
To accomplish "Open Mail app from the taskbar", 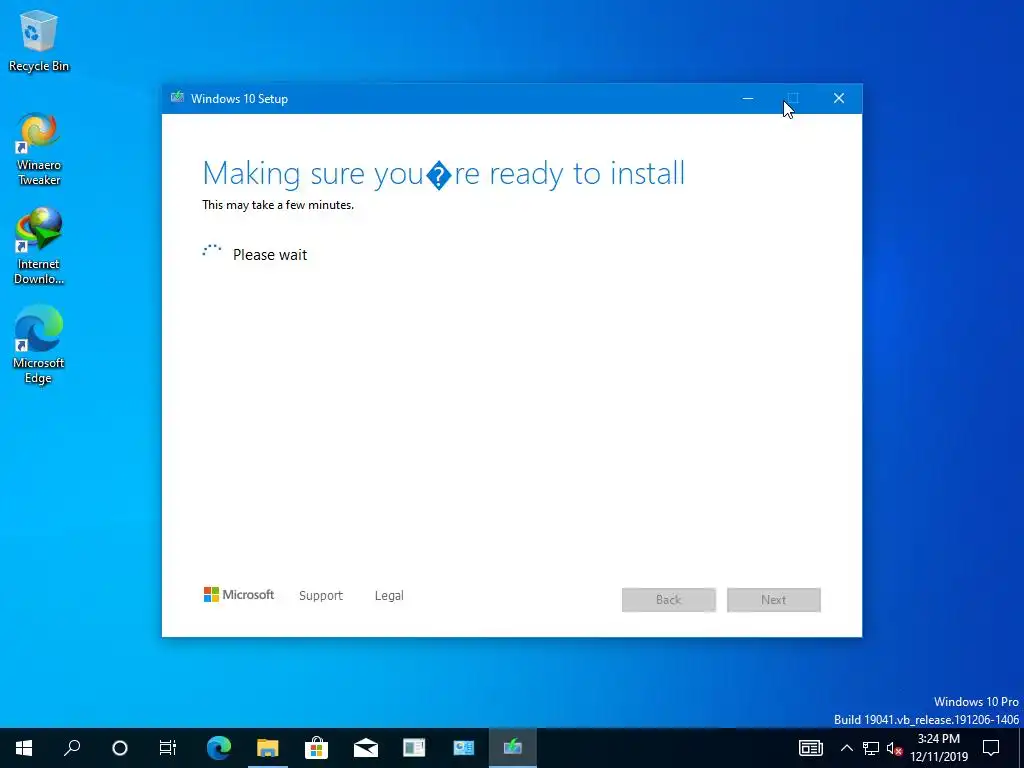I will tap(366, 748).
